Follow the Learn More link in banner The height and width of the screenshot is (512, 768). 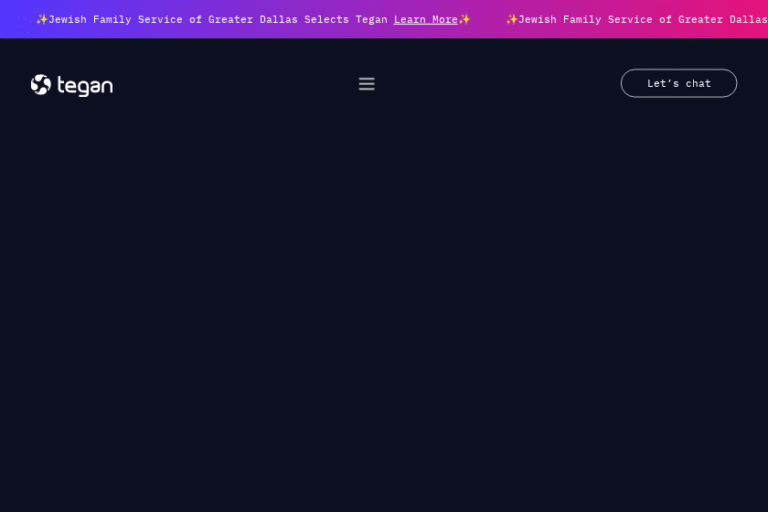point(425,19)
